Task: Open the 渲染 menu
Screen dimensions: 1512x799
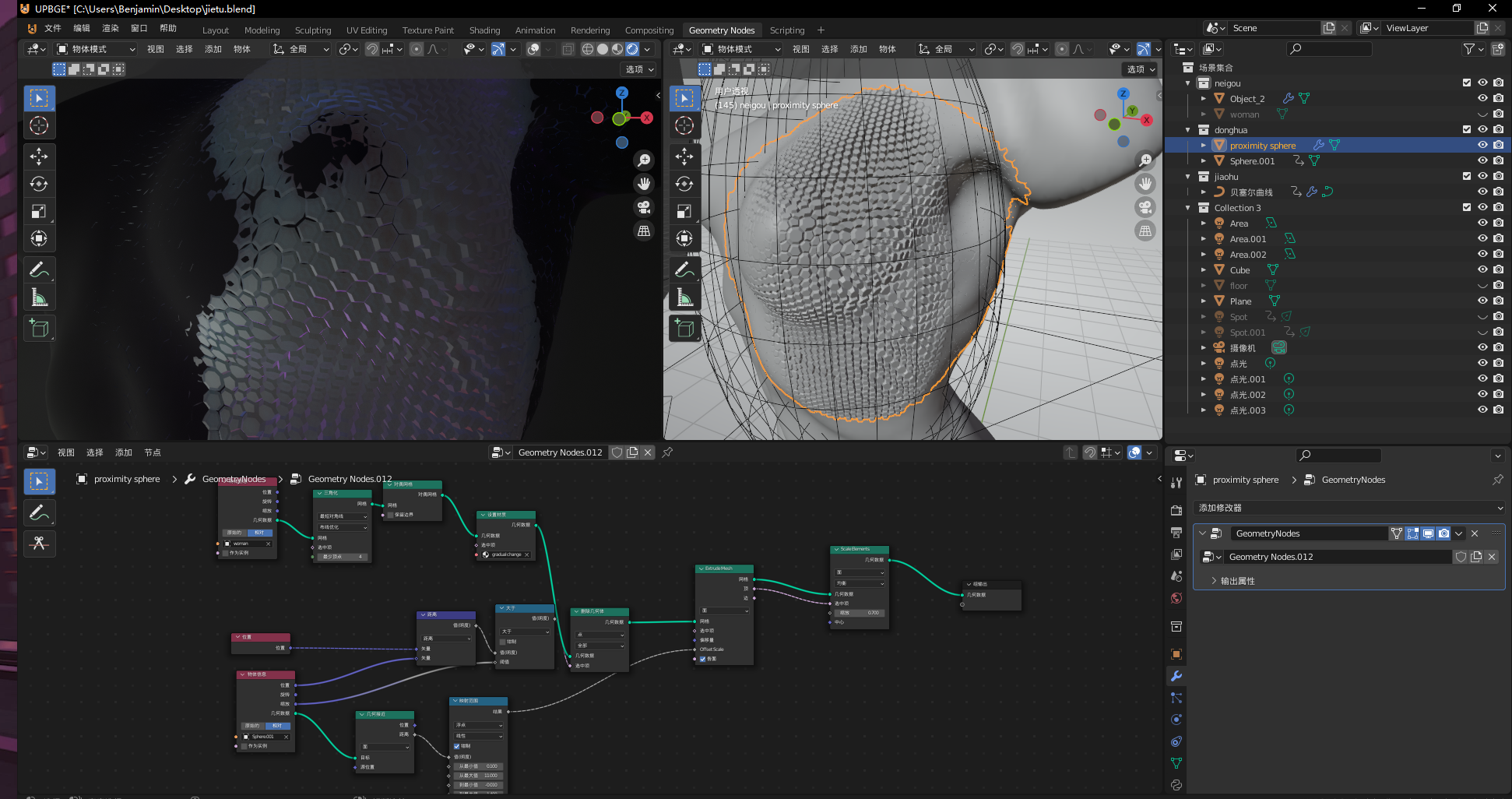Action: pyautogui.click(x=111, y=28)
